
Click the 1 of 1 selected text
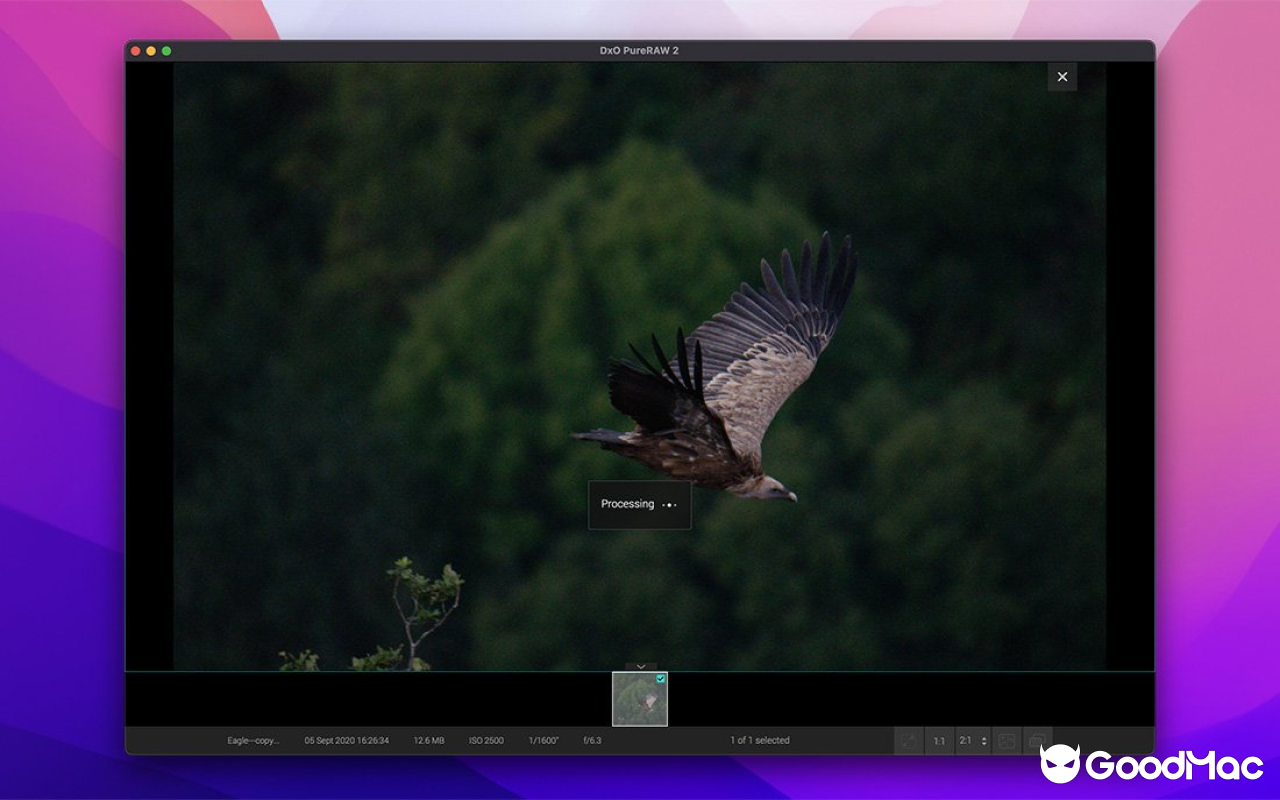[760, 741]
